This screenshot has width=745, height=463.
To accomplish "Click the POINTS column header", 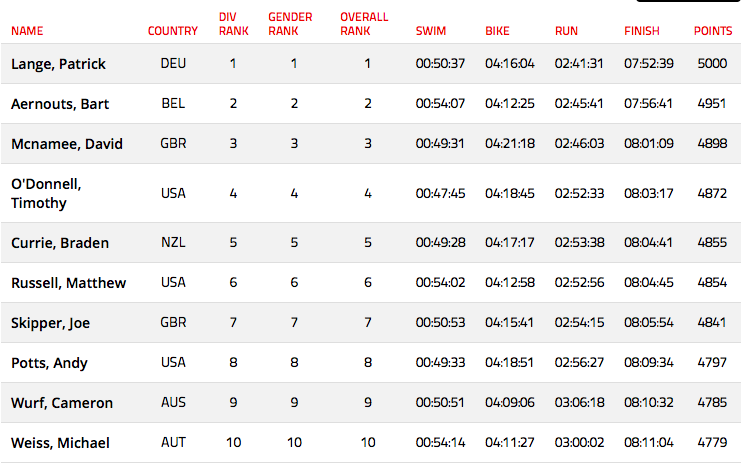I will [713, 31].
